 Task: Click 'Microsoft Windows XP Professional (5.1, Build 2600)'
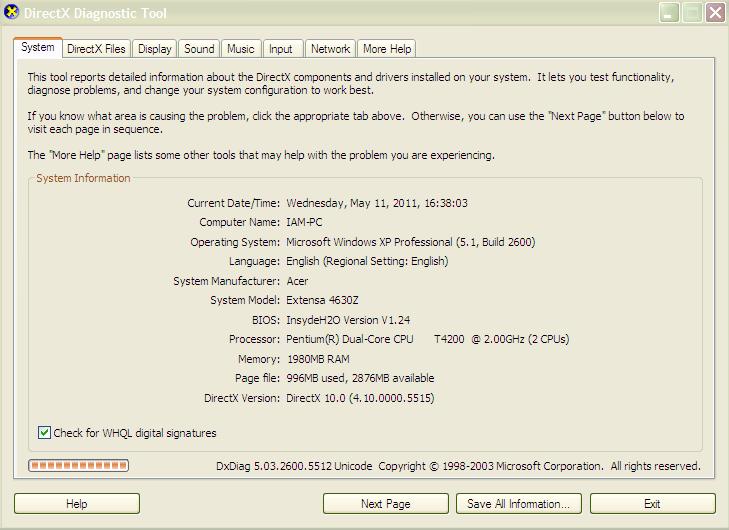[411, 242]
